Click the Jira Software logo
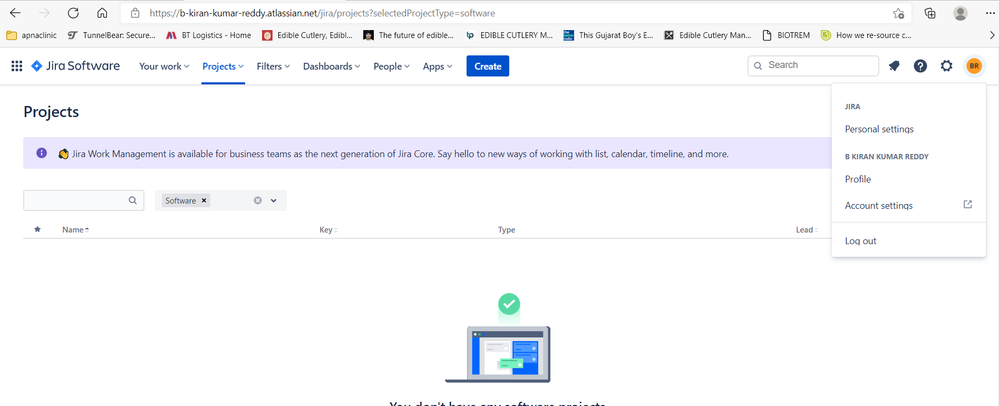 (x=75, y=66)
